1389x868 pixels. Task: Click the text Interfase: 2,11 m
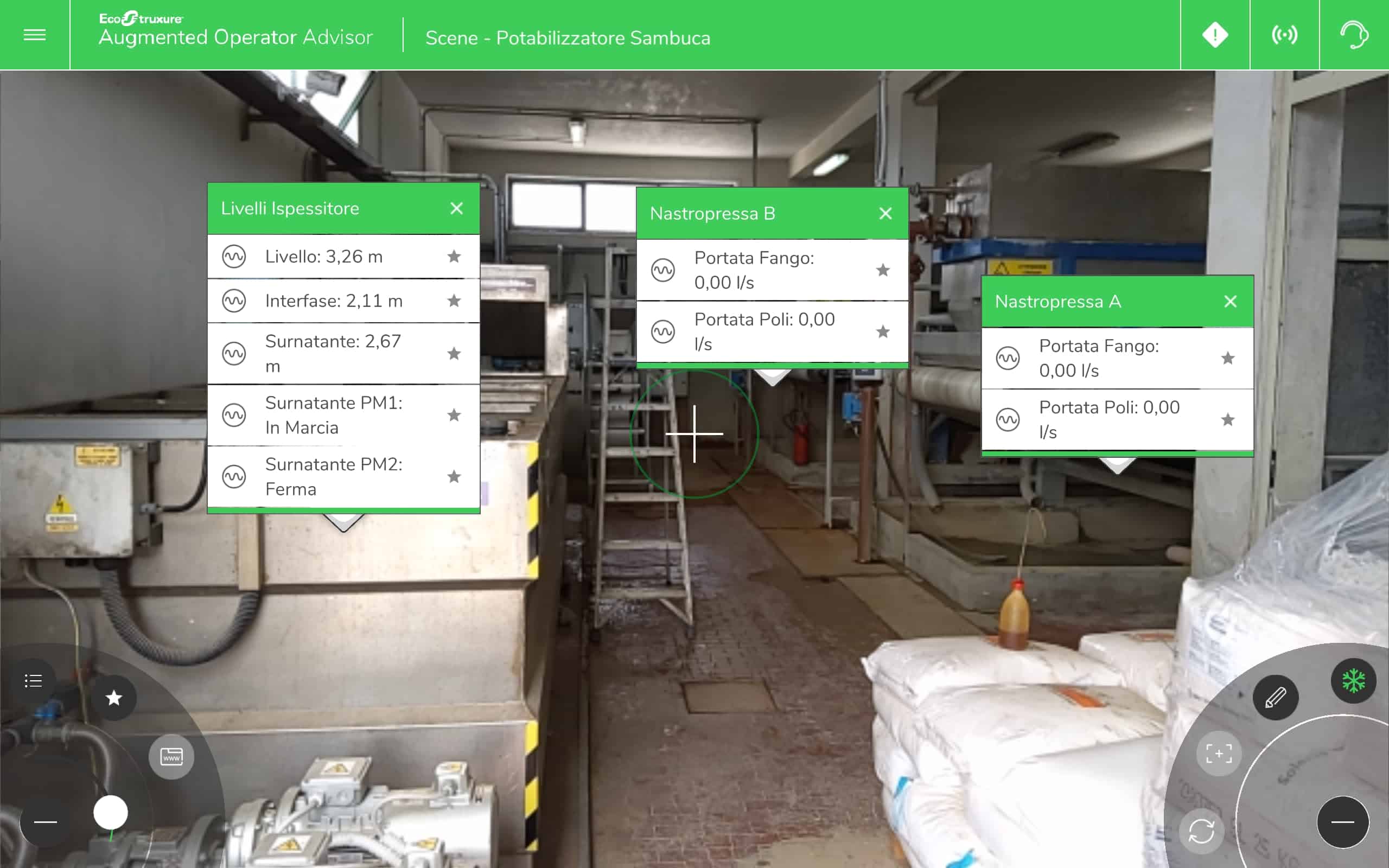pos(334,301)
